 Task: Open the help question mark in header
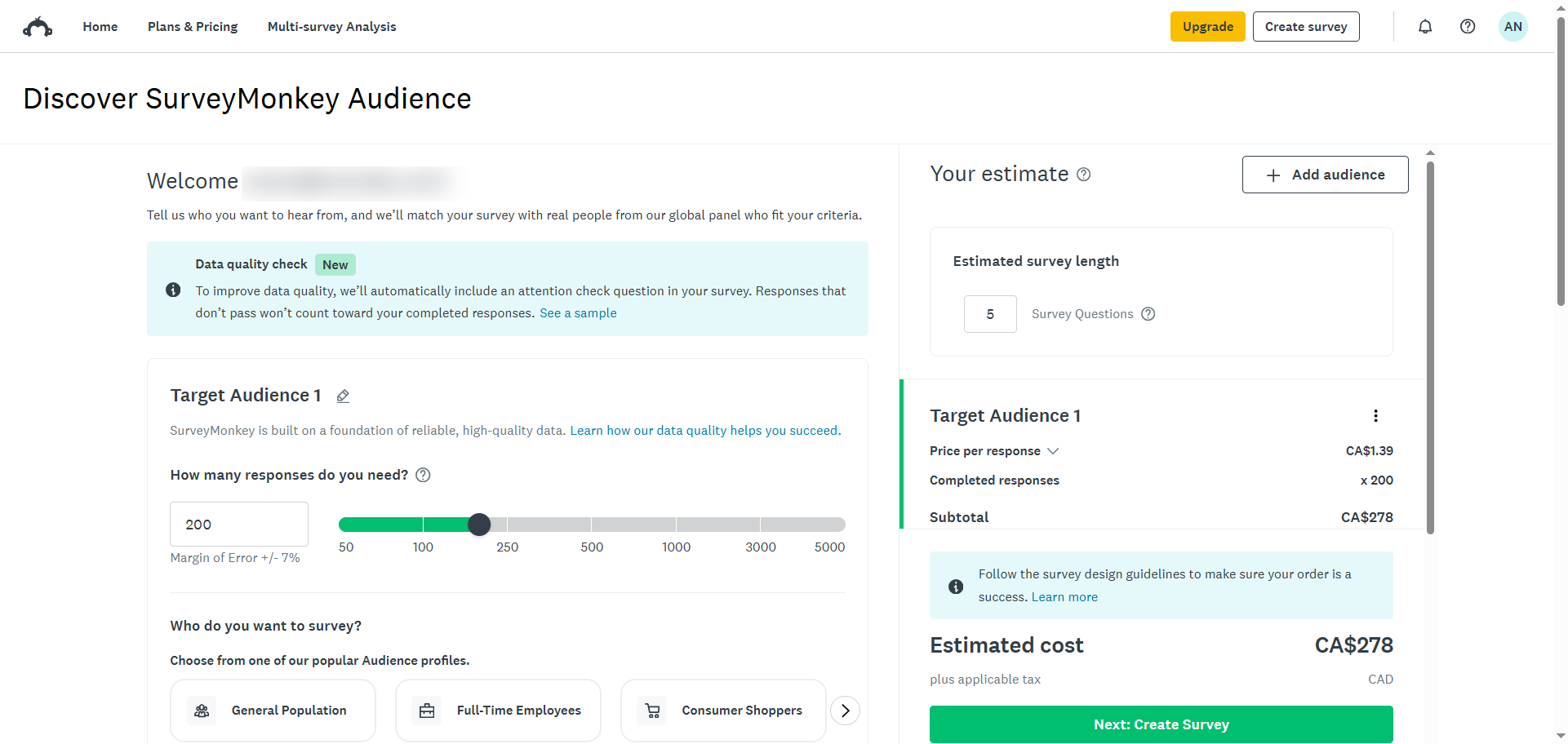tap(1468, 27)
